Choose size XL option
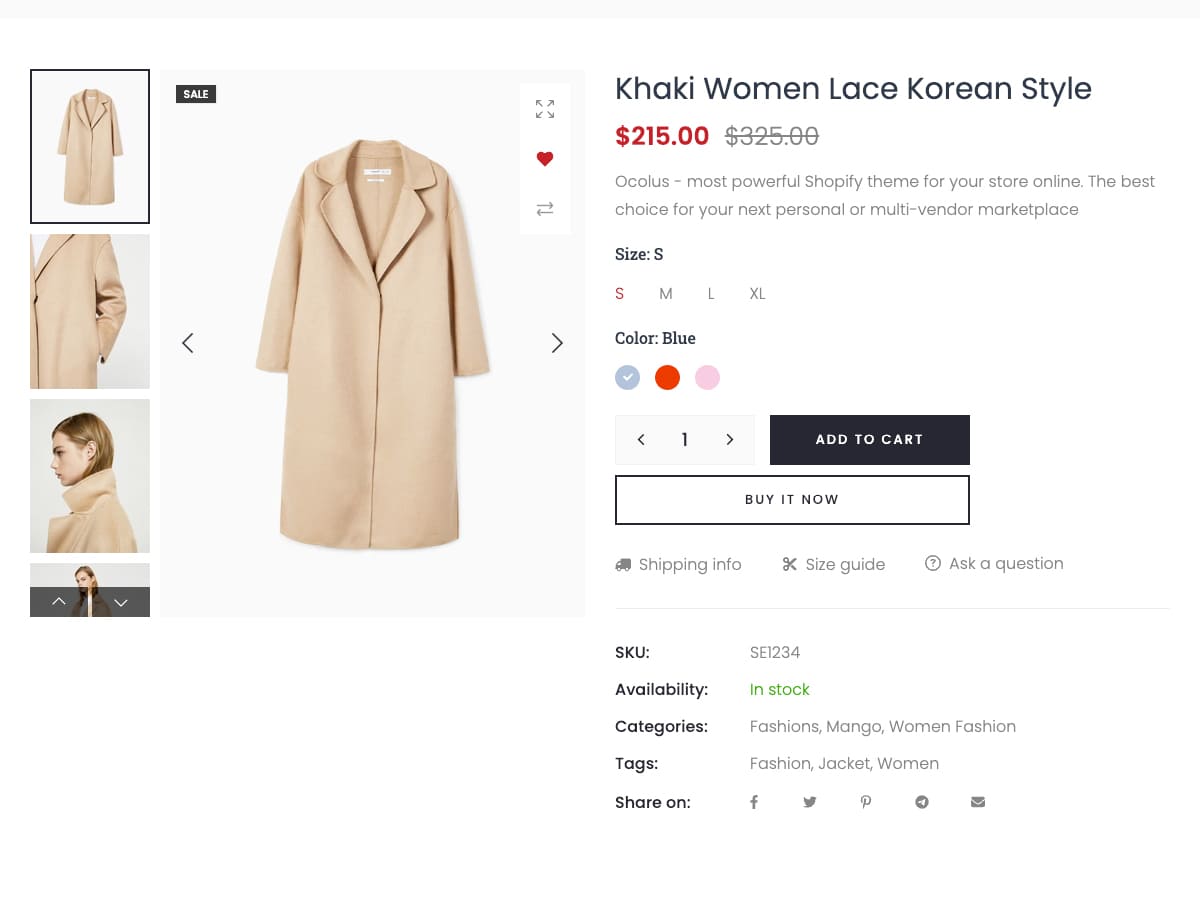This screenshot has width=1200, height=900. coord(757,294)
